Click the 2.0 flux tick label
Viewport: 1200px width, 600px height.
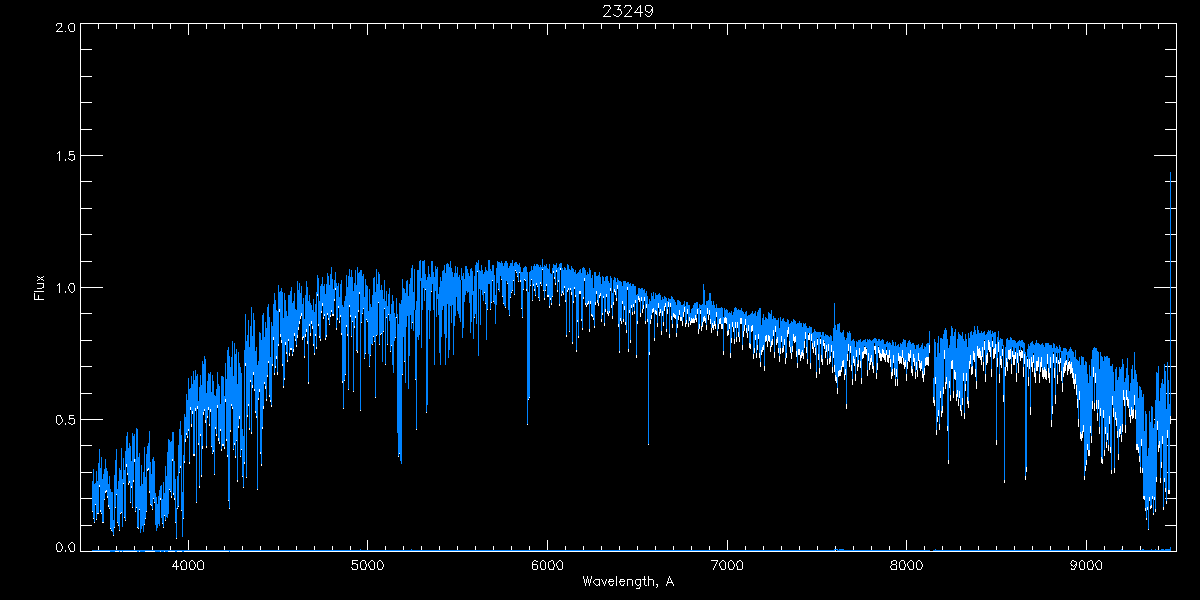(x=63, y=27)
